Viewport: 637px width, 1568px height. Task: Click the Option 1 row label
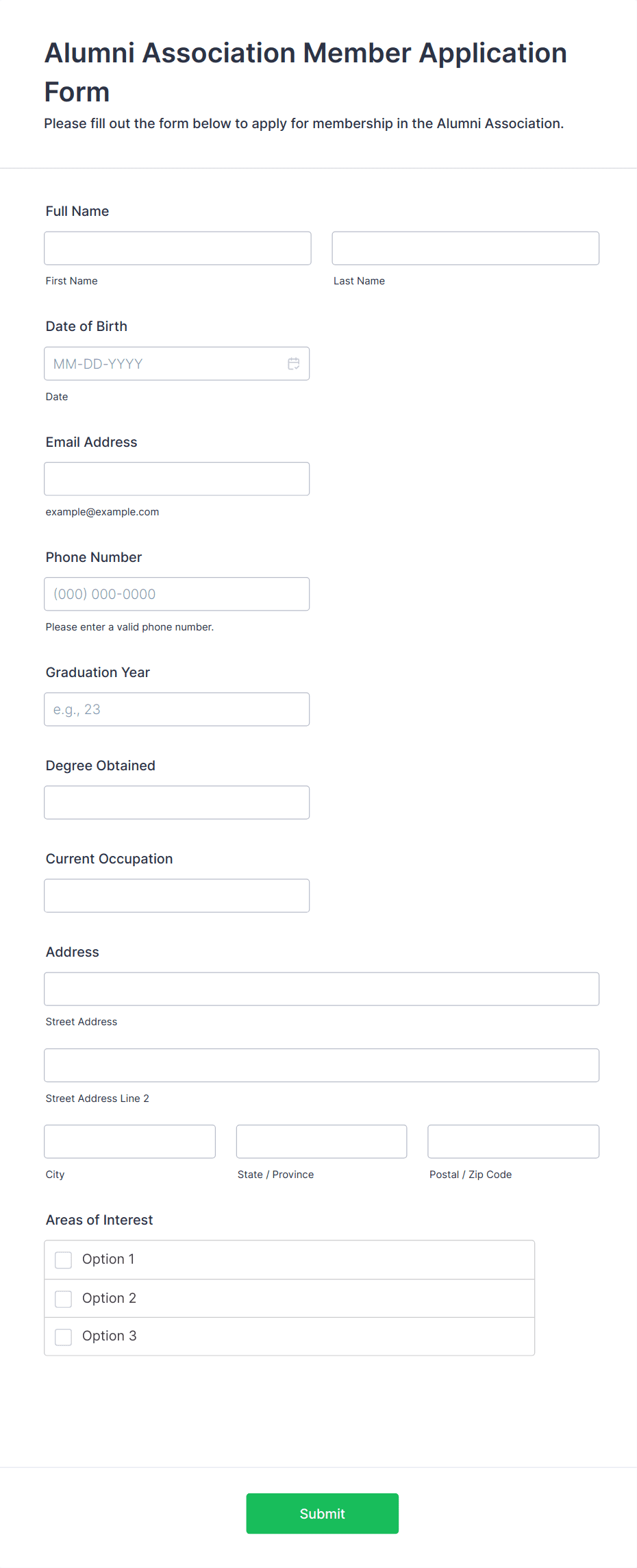(x=108, y=1259)
